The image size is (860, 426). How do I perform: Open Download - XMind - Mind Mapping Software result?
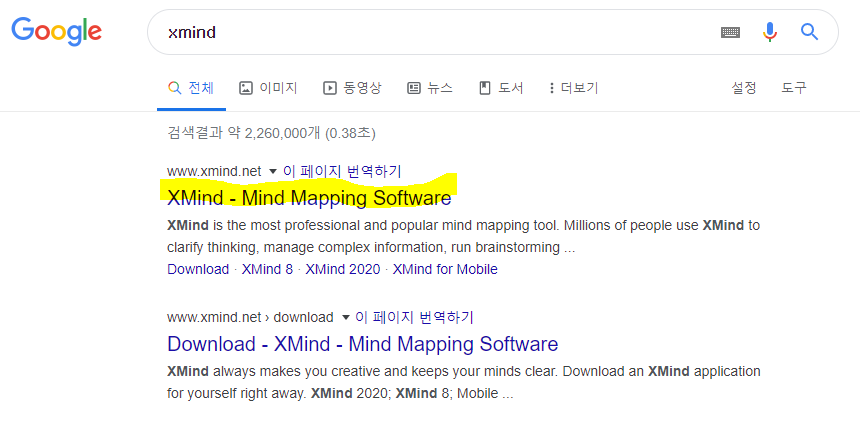coord(363,344)
